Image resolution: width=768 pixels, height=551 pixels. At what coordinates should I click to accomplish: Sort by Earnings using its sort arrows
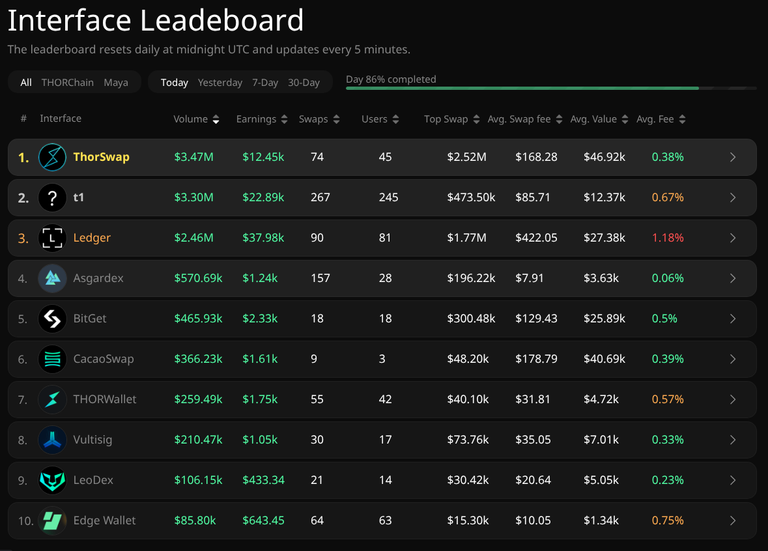click(284, 120)
